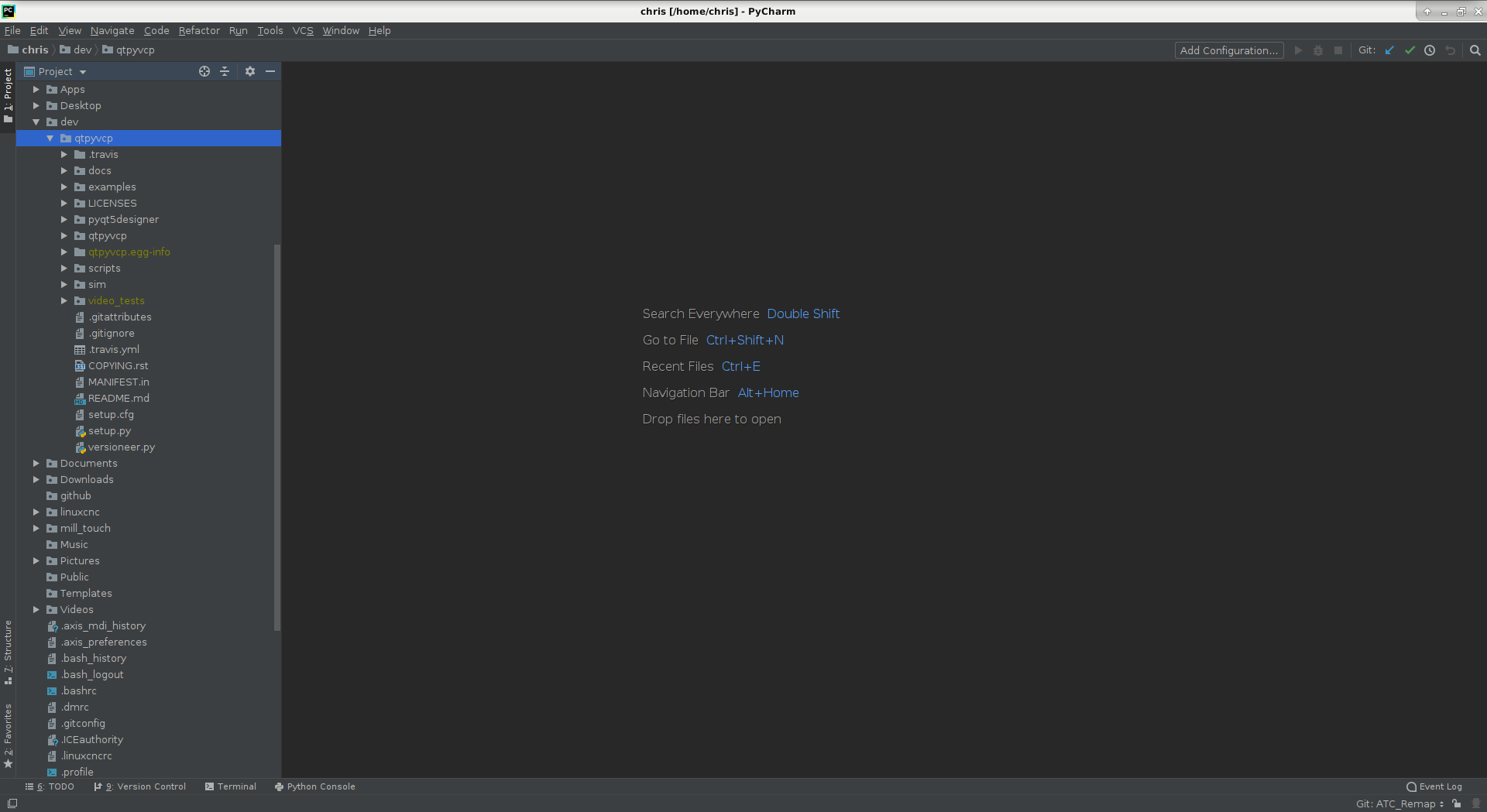Open the Navigate menu
1487x812 pixels.
112,31
